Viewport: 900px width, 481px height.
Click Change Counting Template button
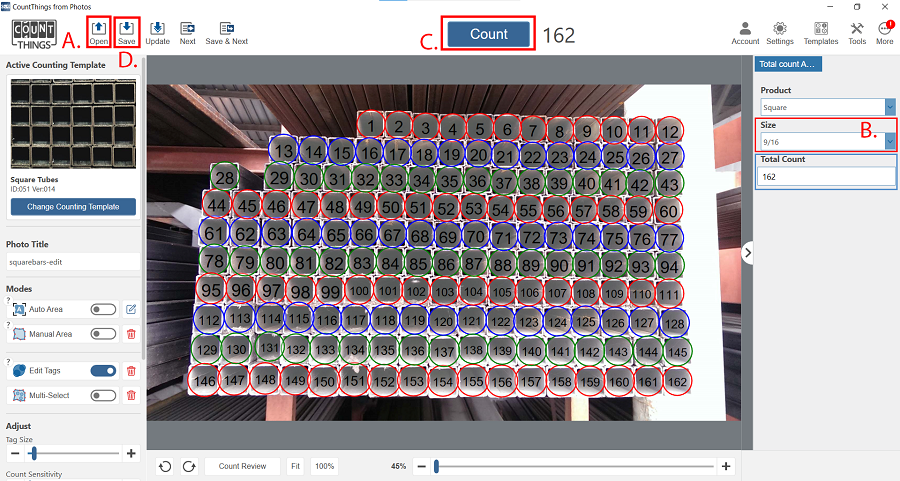coord(73,207)
